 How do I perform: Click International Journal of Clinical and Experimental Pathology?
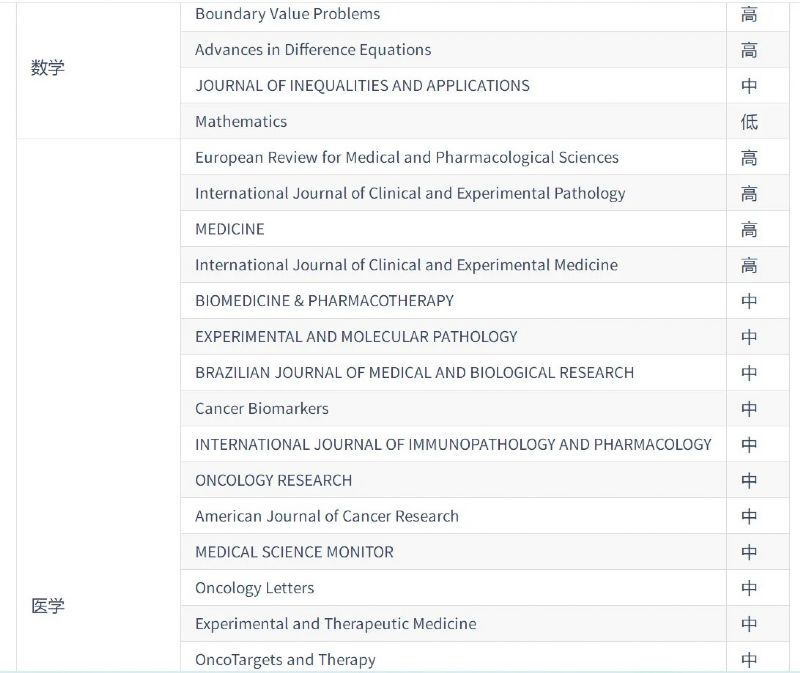(410, 193)
